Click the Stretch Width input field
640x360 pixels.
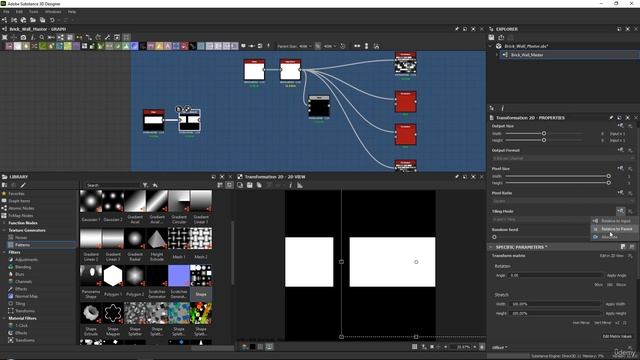(555, 304)
